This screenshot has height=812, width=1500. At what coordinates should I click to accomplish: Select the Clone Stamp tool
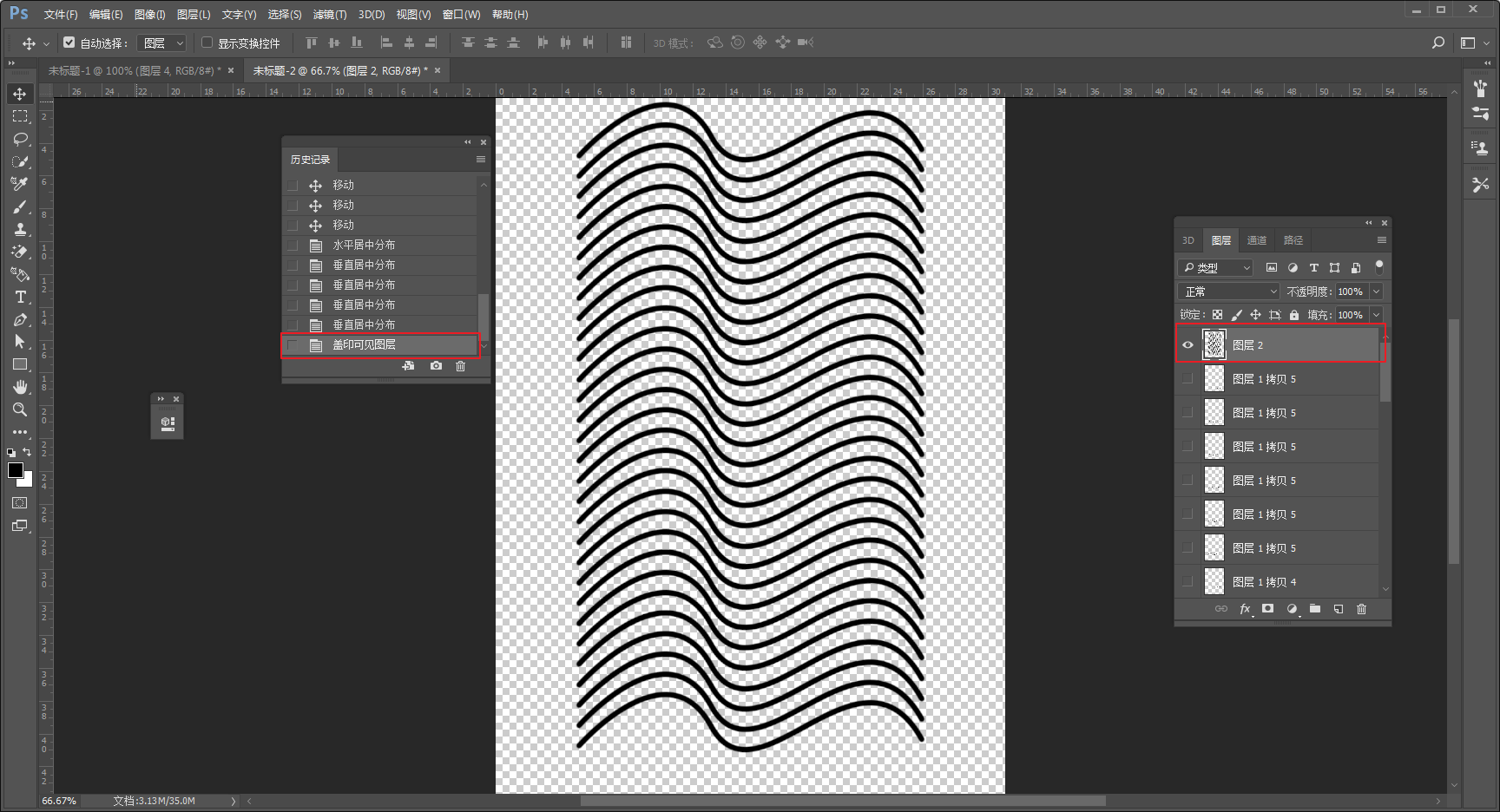tap(20, 229)
